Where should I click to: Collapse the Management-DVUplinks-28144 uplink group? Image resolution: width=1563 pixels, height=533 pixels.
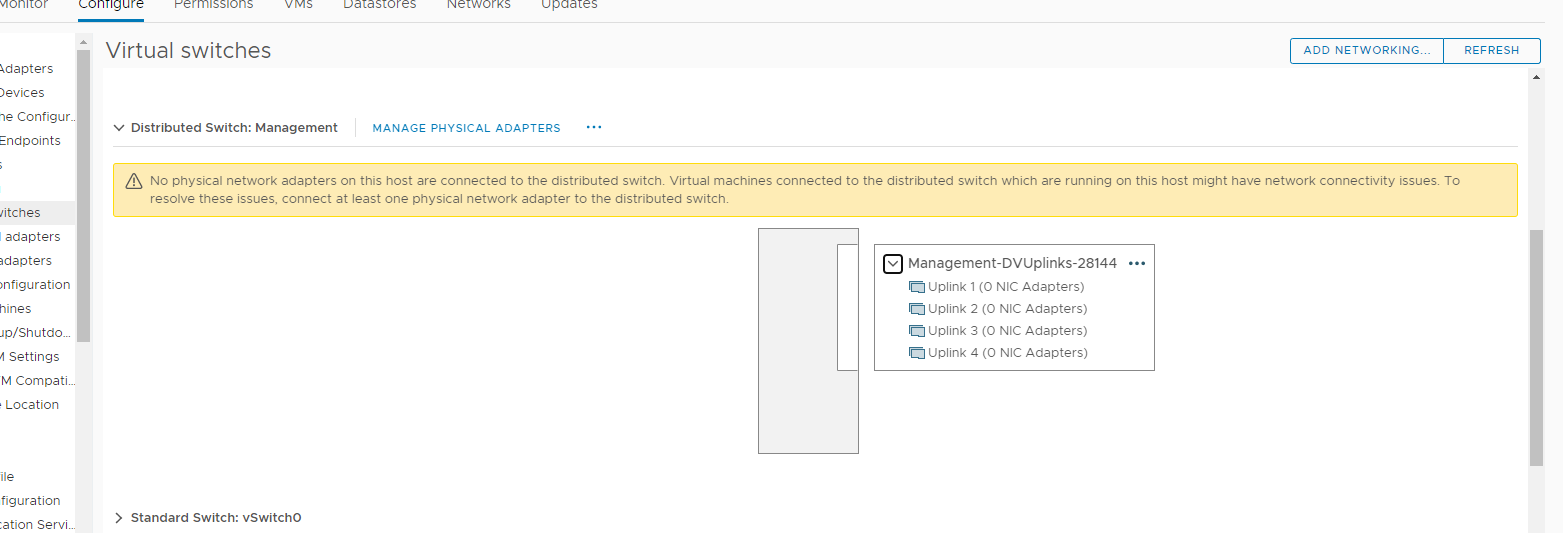(x=894, y=264)
